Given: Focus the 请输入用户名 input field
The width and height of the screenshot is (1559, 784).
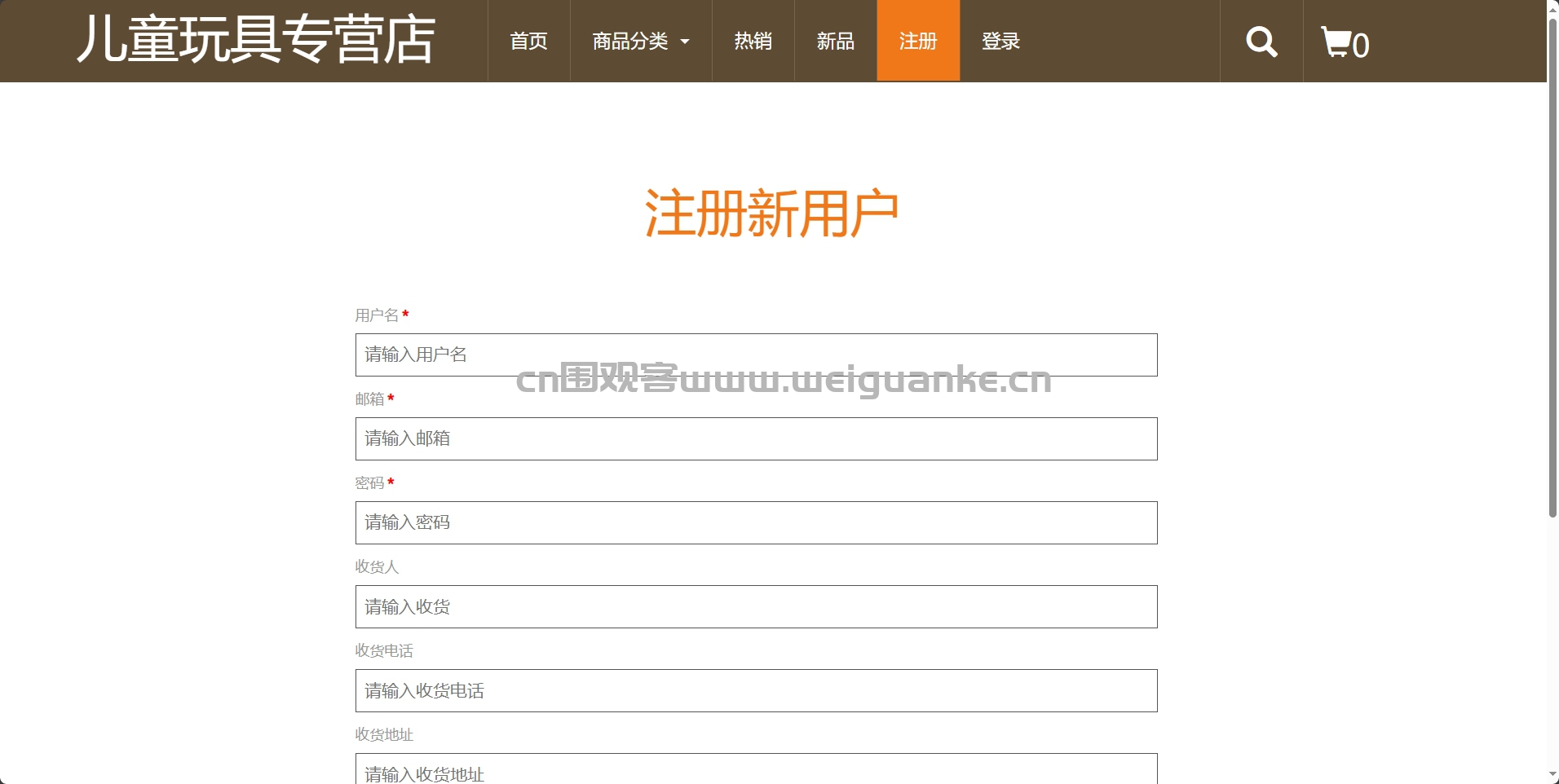Looking at the screenshot, I should pyautogui.click(x=756, y=355).
